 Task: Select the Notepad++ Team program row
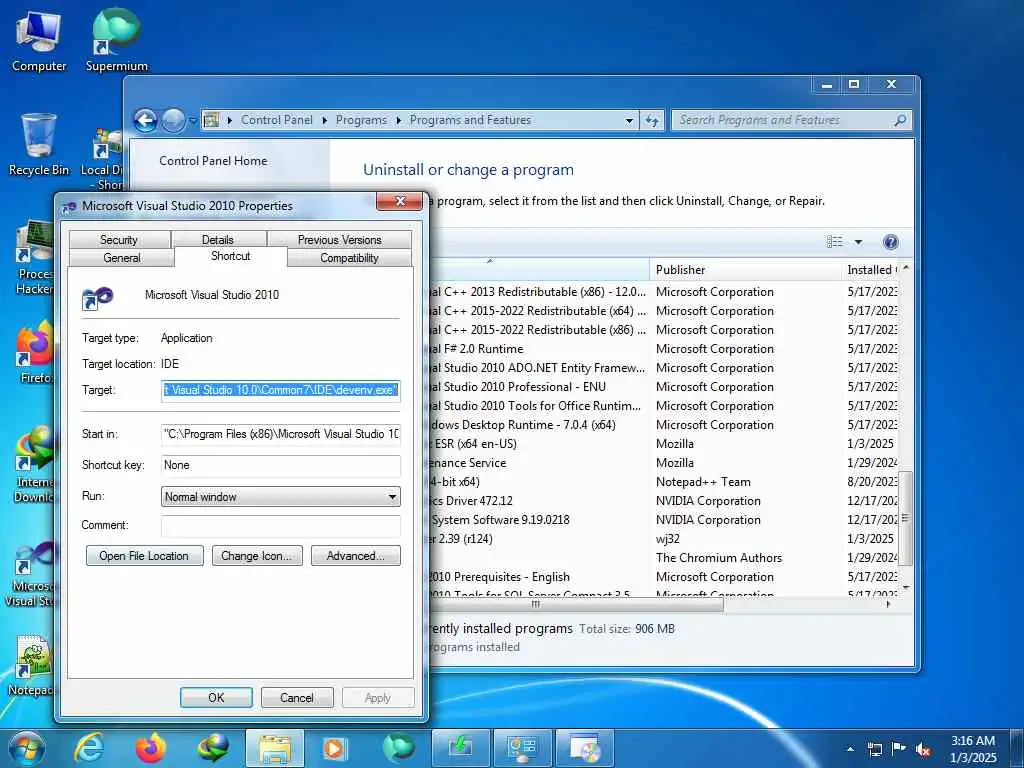click(x=663, y=482)
